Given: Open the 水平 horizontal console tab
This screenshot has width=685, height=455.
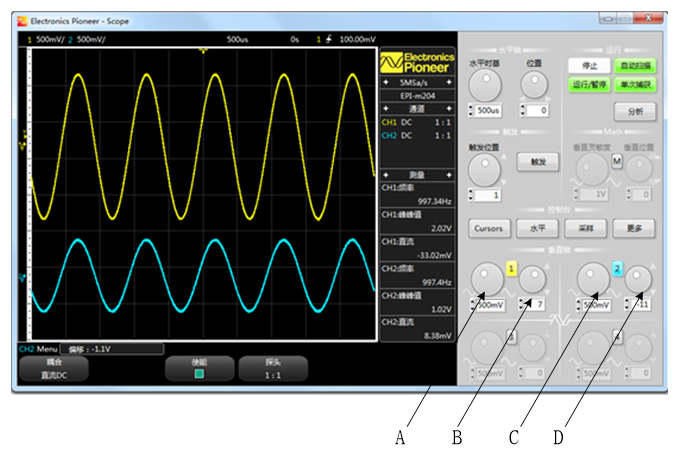Looking at the screenshot, I should tap(537, 228).
